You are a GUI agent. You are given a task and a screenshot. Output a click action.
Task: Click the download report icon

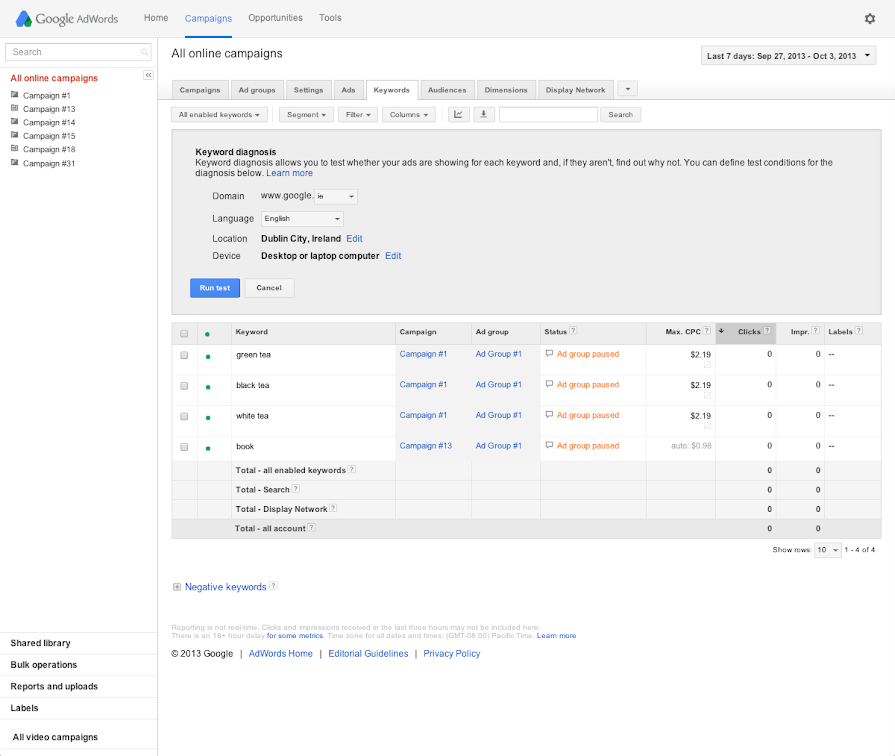click(x=483, y=115)
